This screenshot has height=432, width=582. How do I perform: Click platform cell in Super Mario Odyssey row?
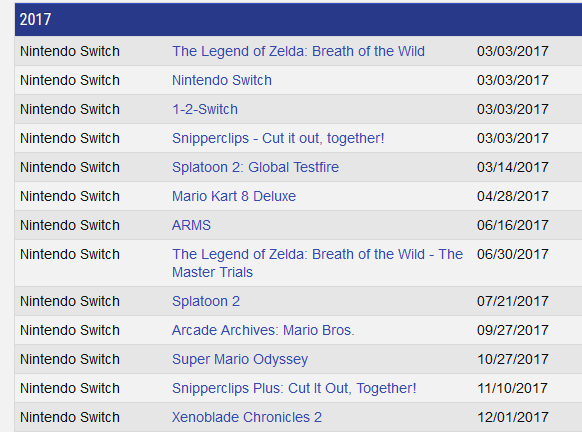click(x=70, y=359)
